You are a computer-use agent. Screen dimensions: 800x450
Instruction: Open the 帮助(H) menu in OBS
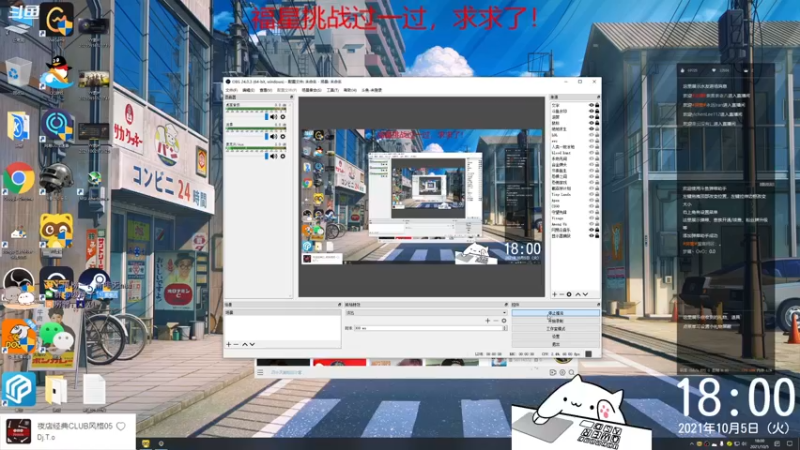(350, 90)
